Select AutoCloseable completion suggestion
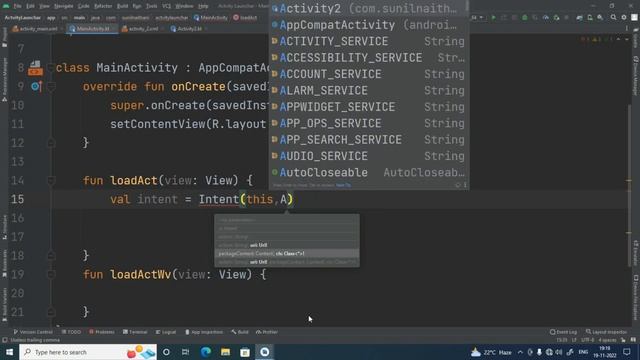The height and width of the screenshot is (360, 640). coord(368,172)
